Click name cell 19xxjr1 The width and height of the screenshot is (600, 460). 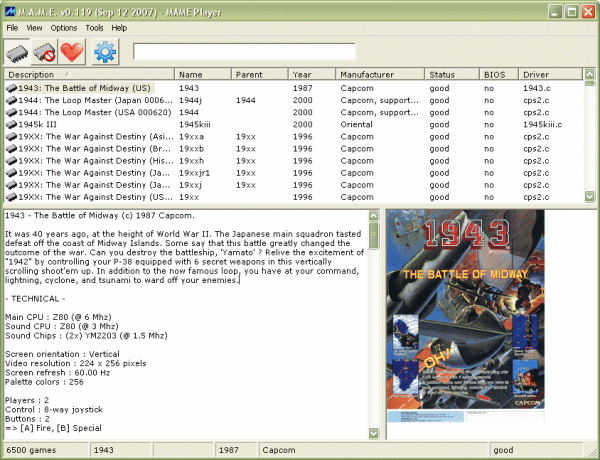tap(194, 173)
